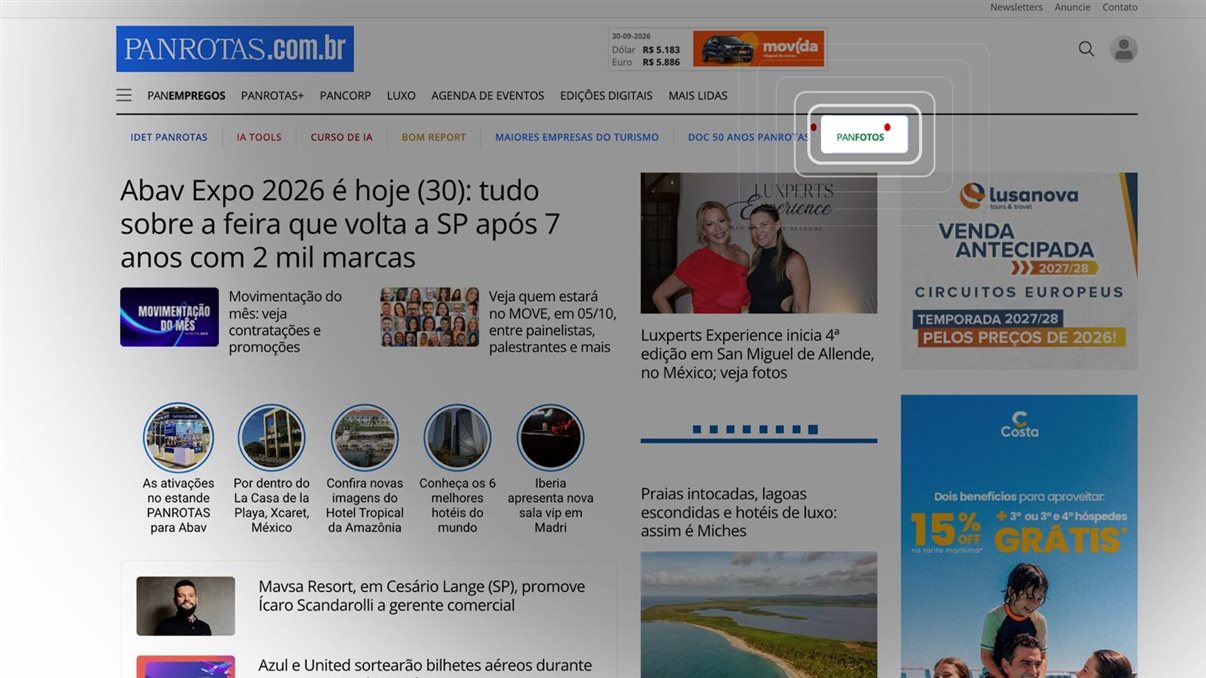This screenshot has width=1206, height=678.
Task: Open the BOM REPORT link
Action: [434, 137]
